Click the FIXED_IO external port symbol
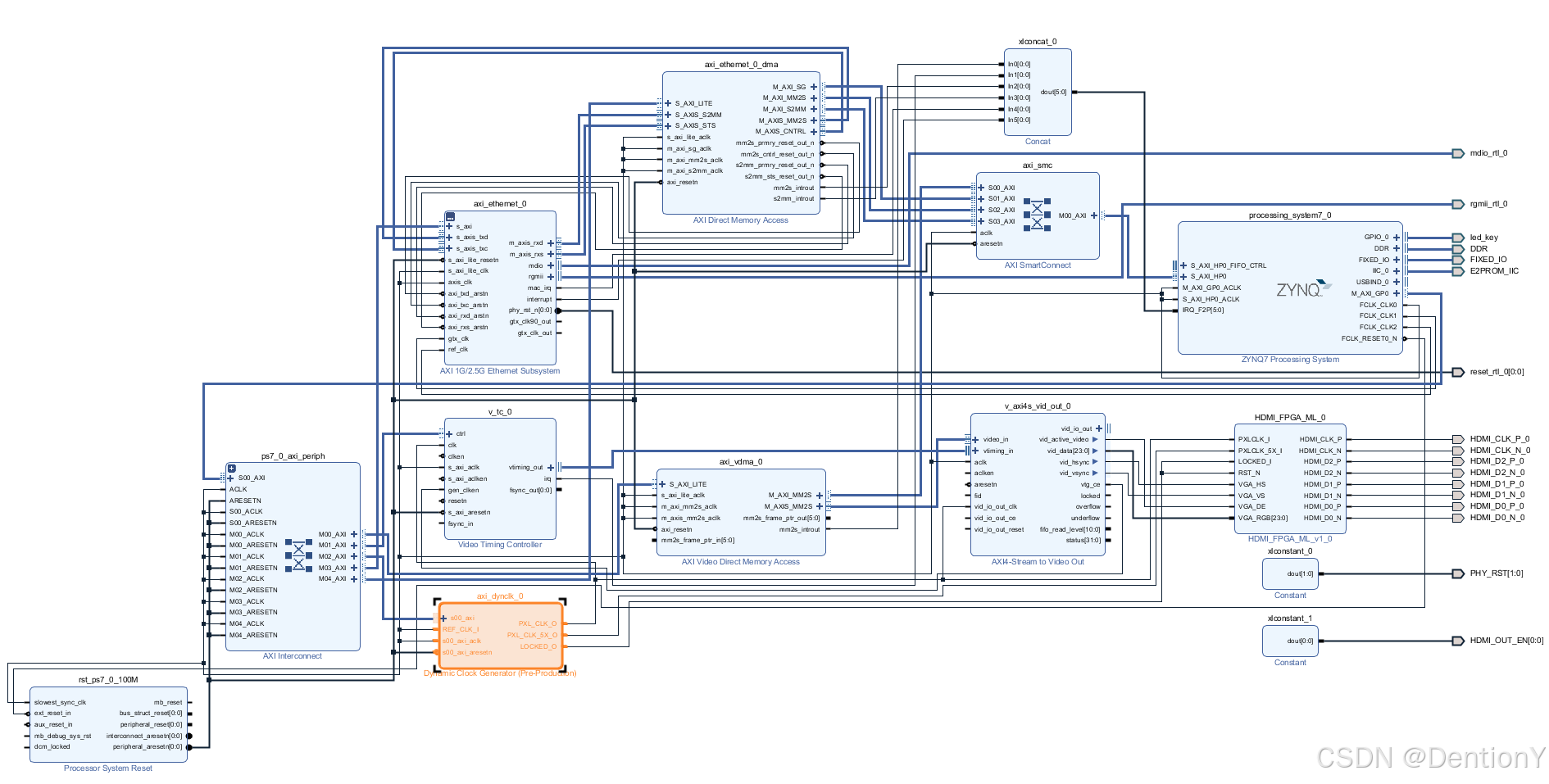The image size is (1549, 784). tap(1457, 260)
